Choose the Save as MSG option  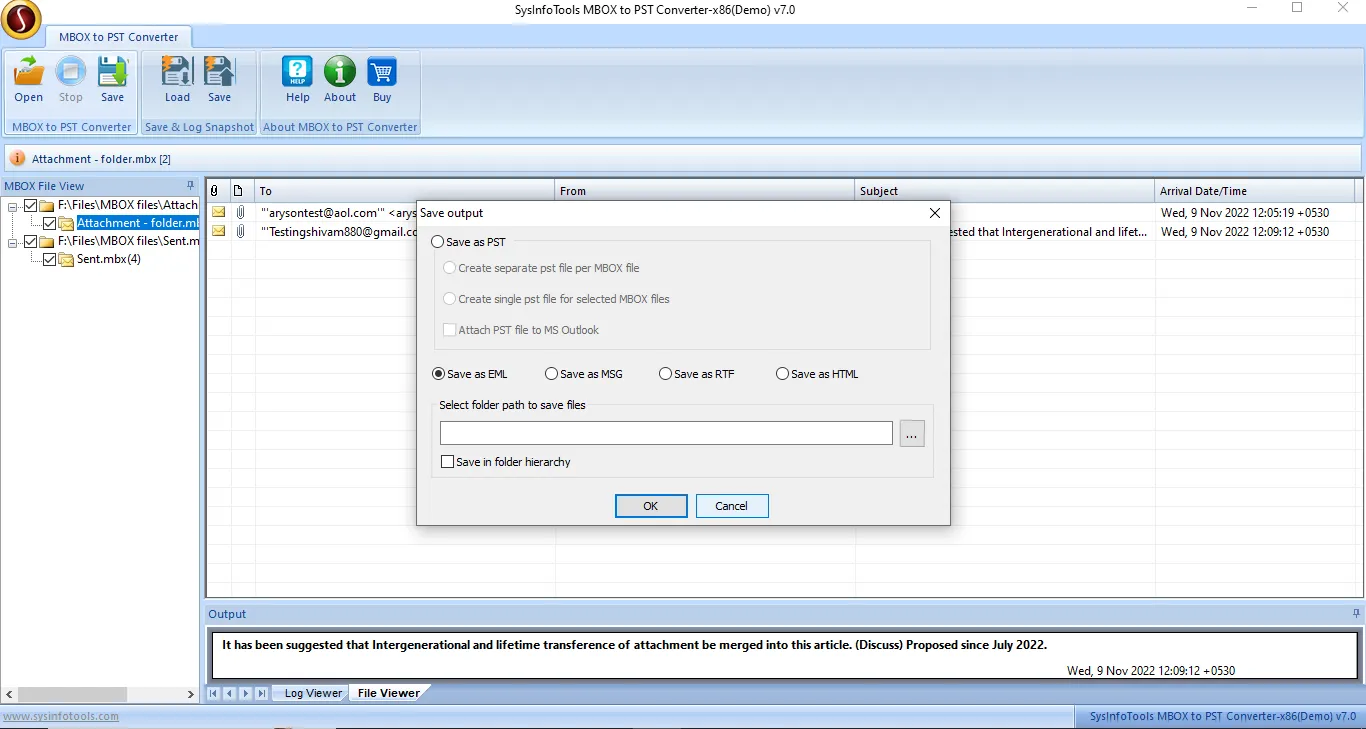tap(552, 374)
